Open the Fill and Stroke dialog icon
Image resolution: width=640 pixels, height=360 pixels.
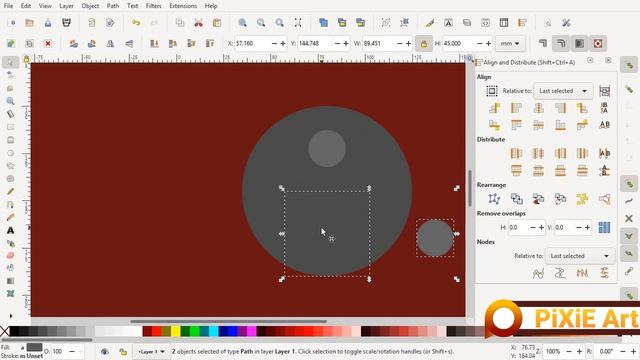click(x=430, y=23)
